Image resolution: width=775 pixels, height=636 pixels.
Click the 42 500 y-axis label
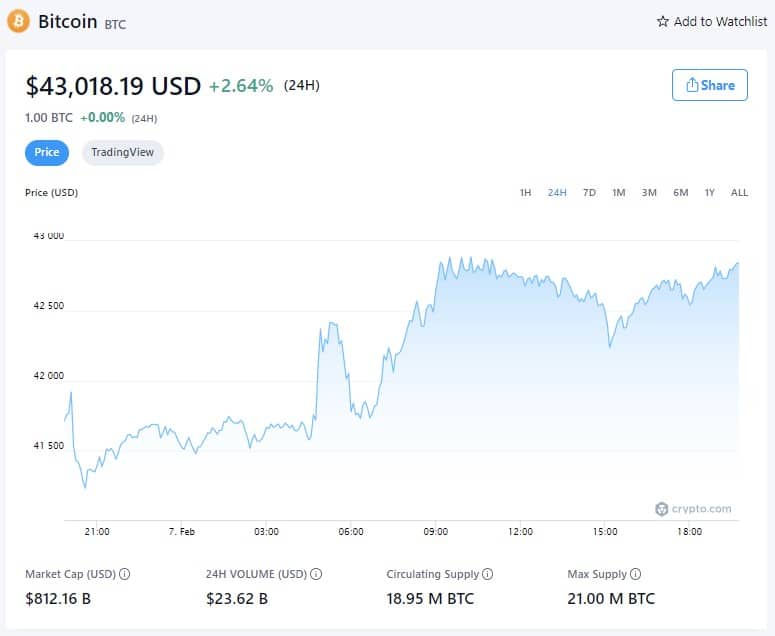click(49, 306)
